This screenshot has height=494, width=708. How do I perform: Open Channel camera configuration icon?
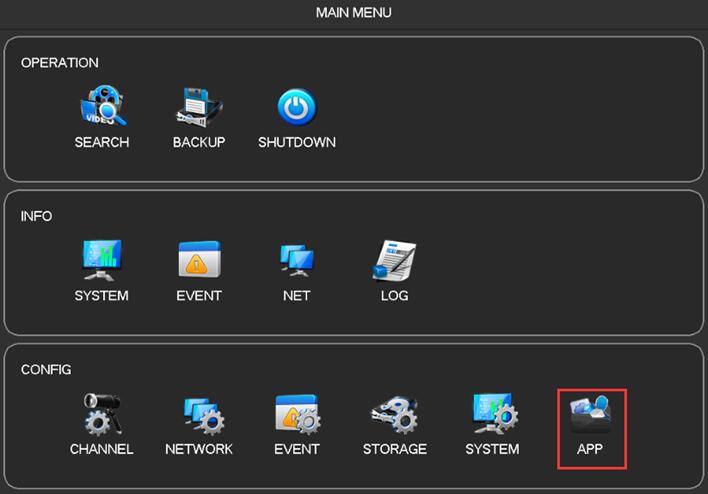tap(101, 414)
